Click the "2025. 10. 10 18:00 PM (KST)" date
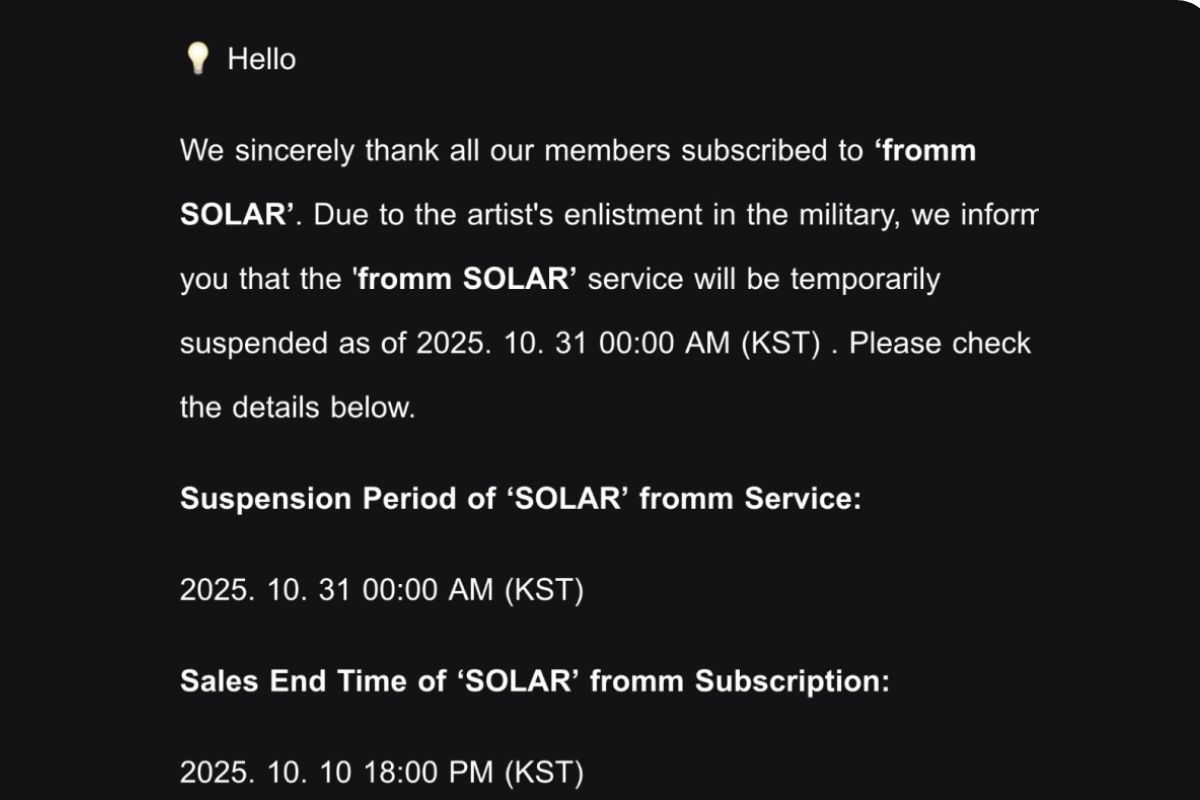The height and width of the screenshot is (800, 1200). (381, 772)
